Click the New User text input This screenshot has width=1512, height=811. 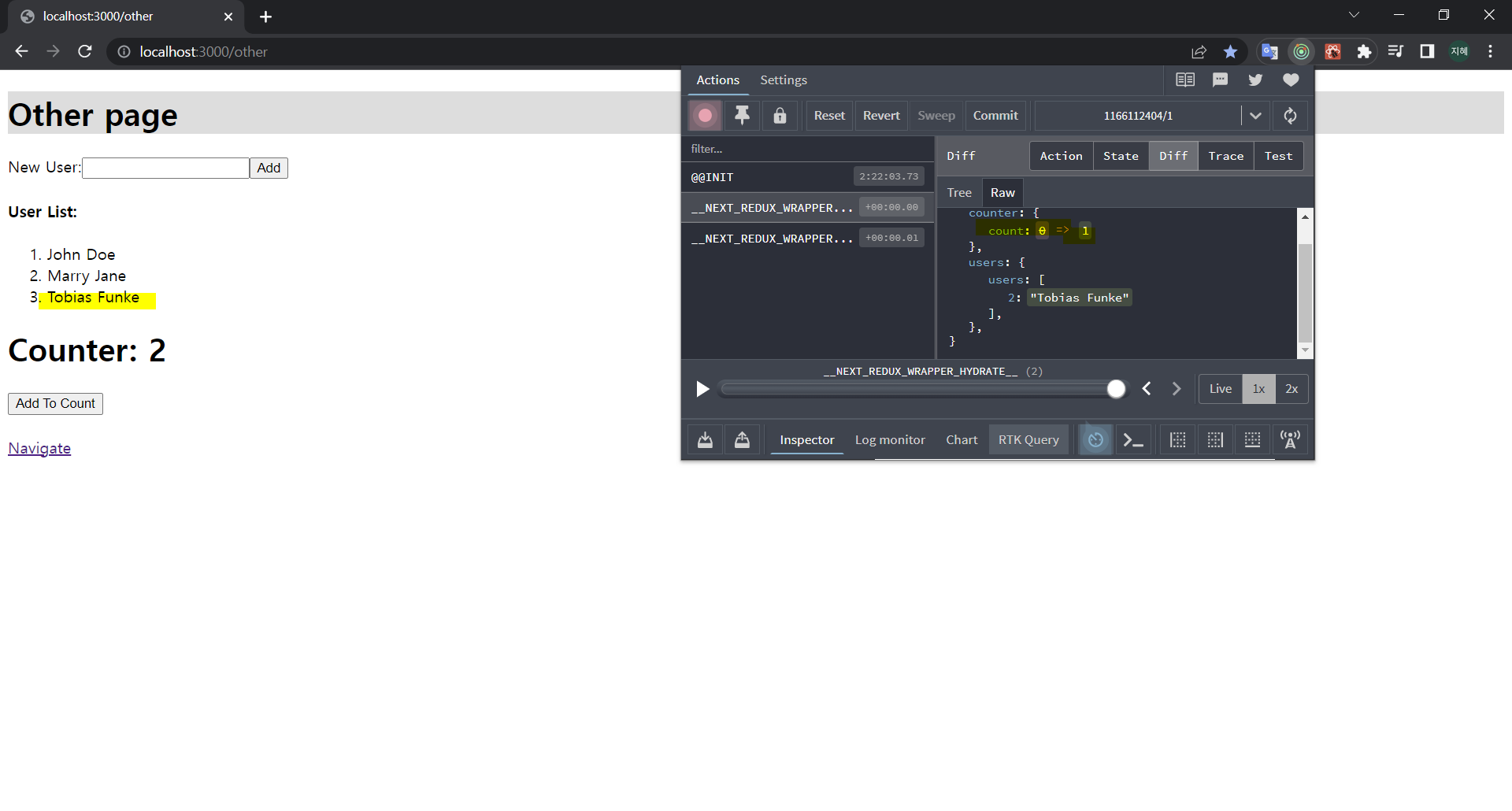(x=165, y=168)
